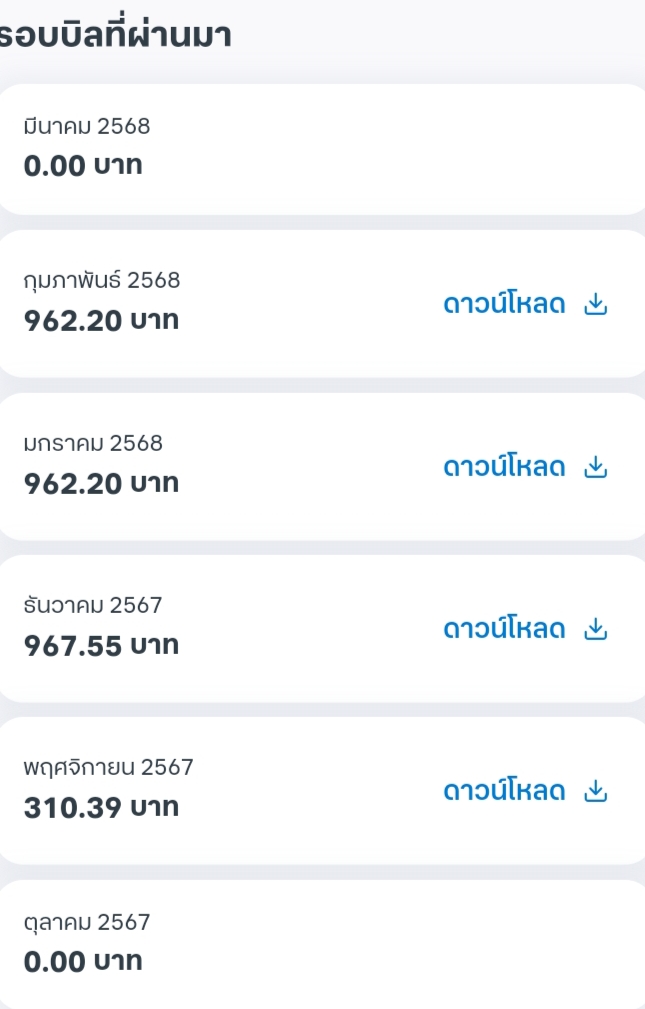
Task: Select the 0.00 บาท amount for ตุลาคม
Action: click(83, 961)
